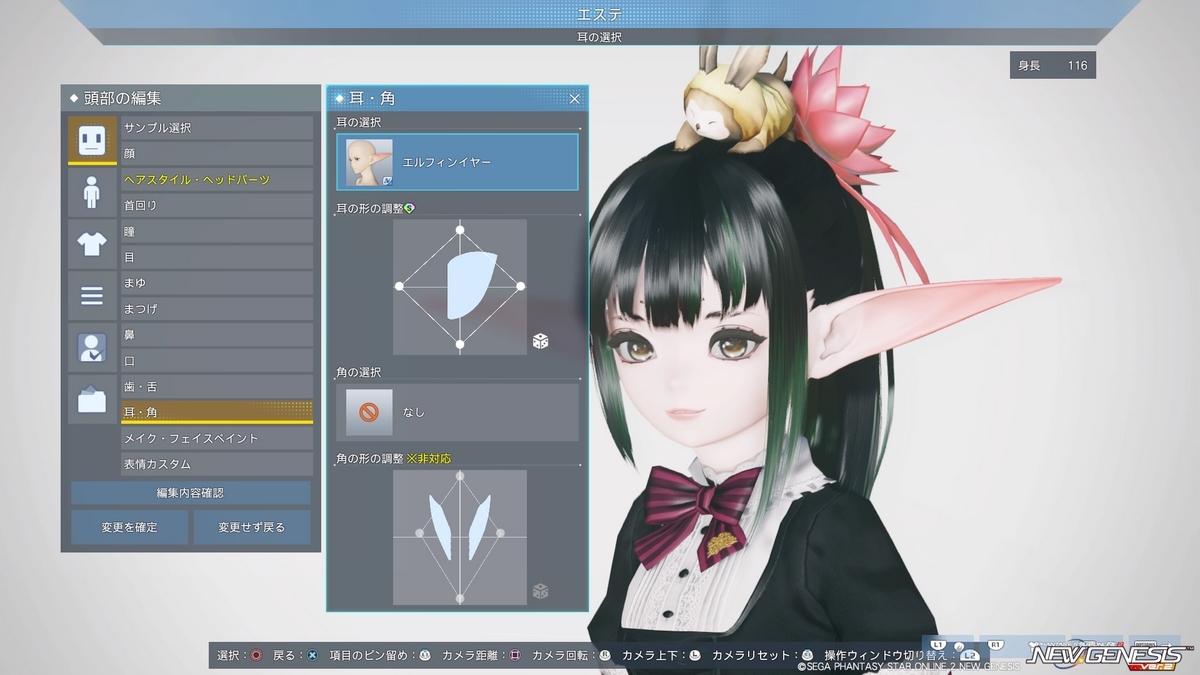The height and width of the screenshot is (675, 1200).
Task: Randomize ear shape with dice icon
Action: coord(540,342)
